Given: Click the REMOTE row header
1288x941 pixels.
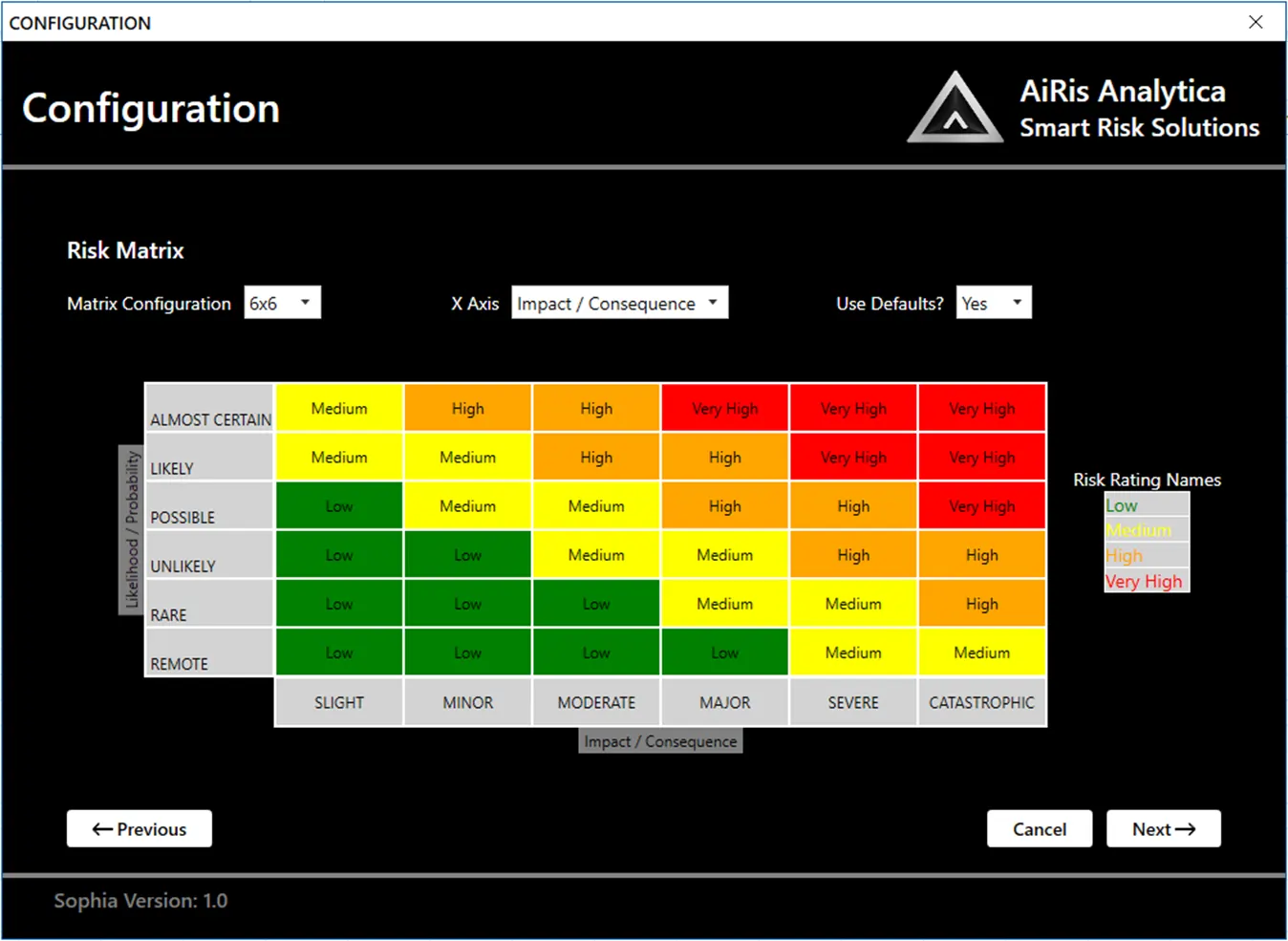Looking at the screenshot, I should tap(209, 652).
